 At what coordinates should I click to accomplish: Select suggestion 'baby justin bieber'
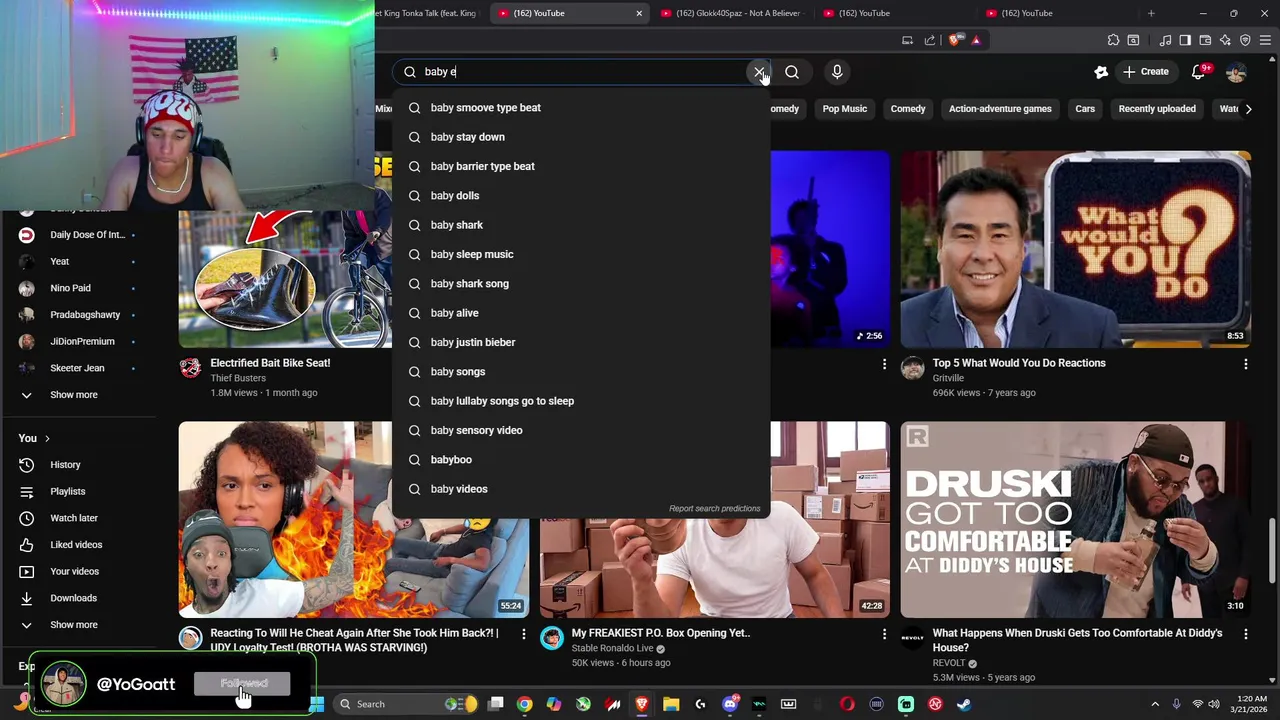pos(581,342)
